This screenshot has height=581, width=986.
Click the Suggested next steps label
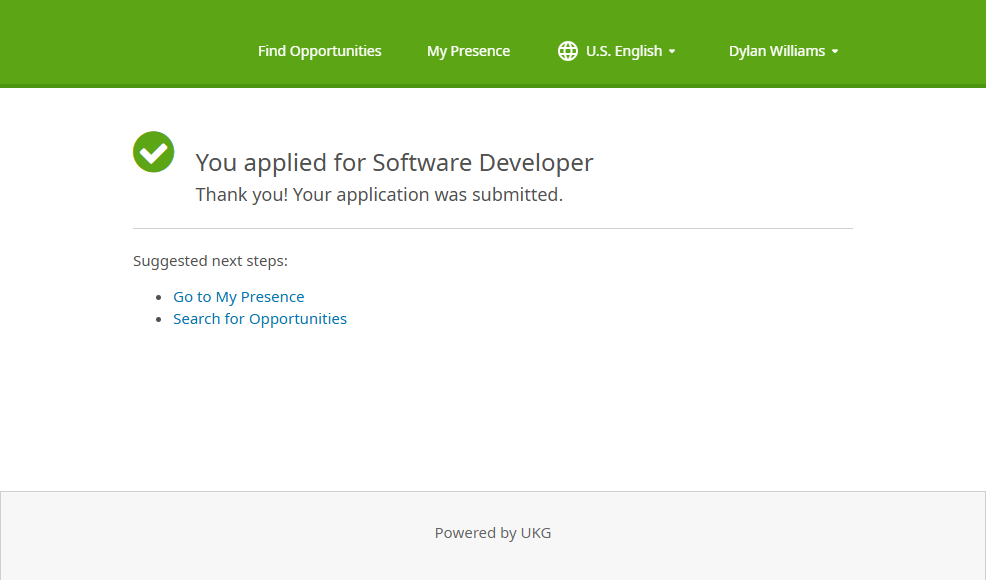(210, 261)
